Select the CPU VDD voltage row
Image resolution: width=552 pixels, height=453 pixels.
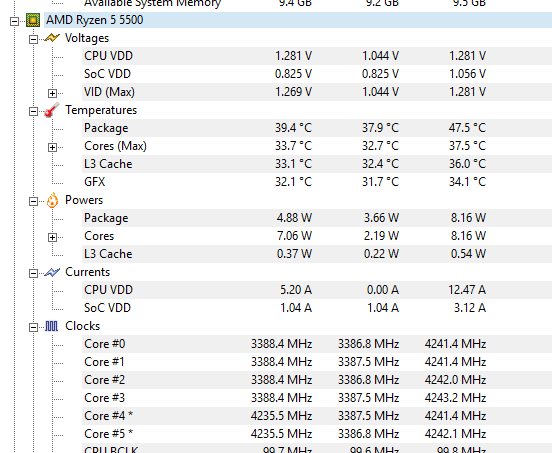tap(317, 56)
